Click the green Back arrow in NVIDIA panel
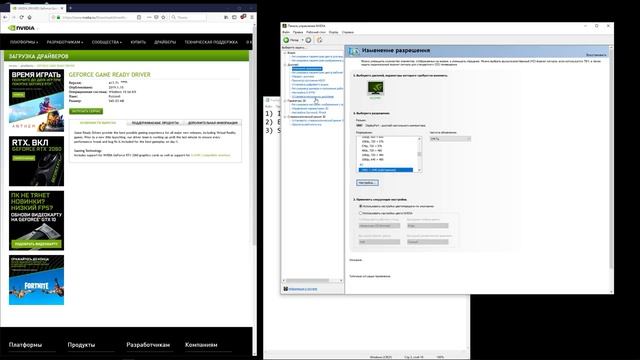Viewport: 640px width, 360px height. (x=286, y=40)
